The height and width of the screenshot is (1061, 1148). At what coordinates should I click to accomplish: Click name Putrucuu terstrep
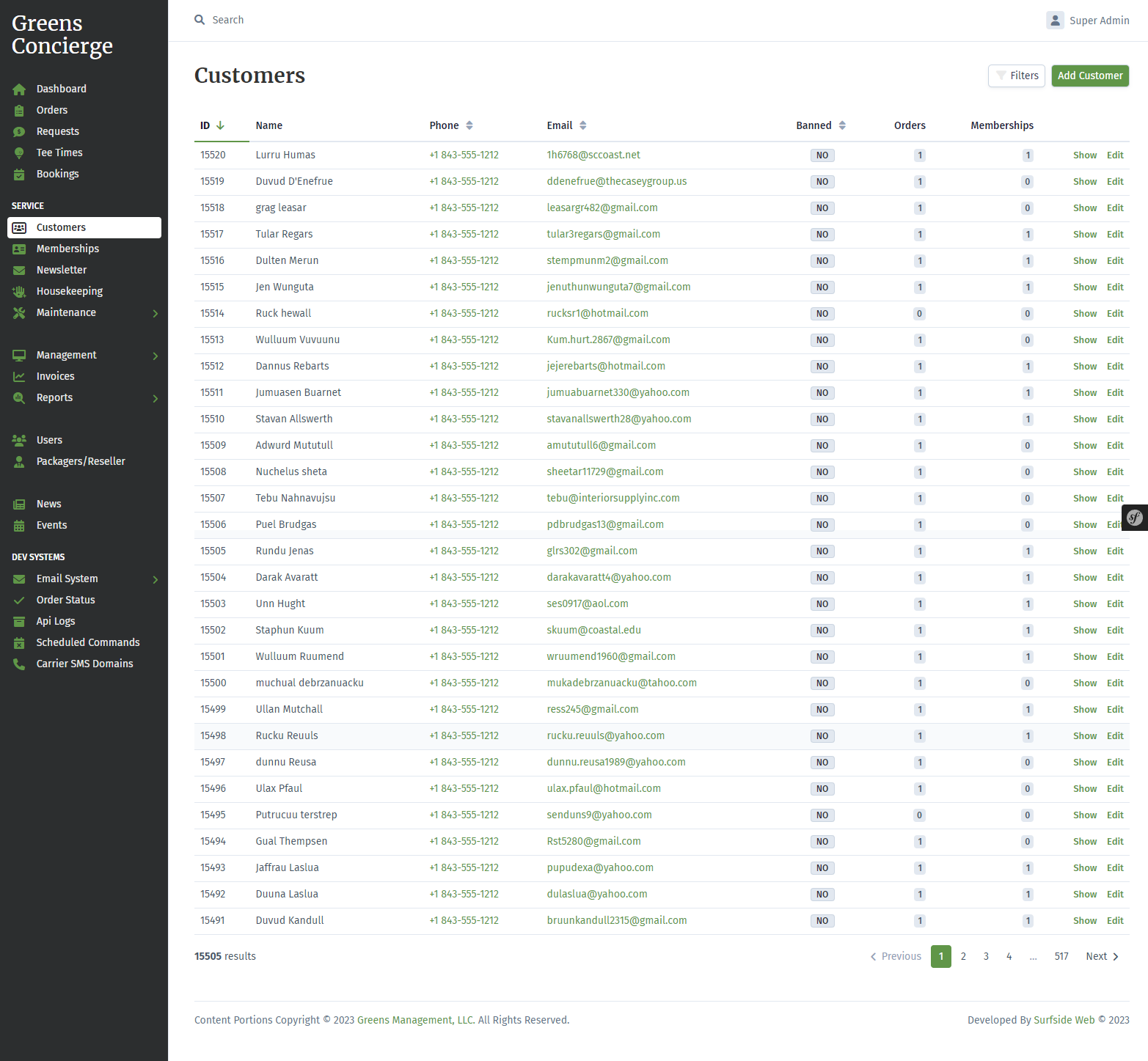pyautogui.click(x=296, y=815)
